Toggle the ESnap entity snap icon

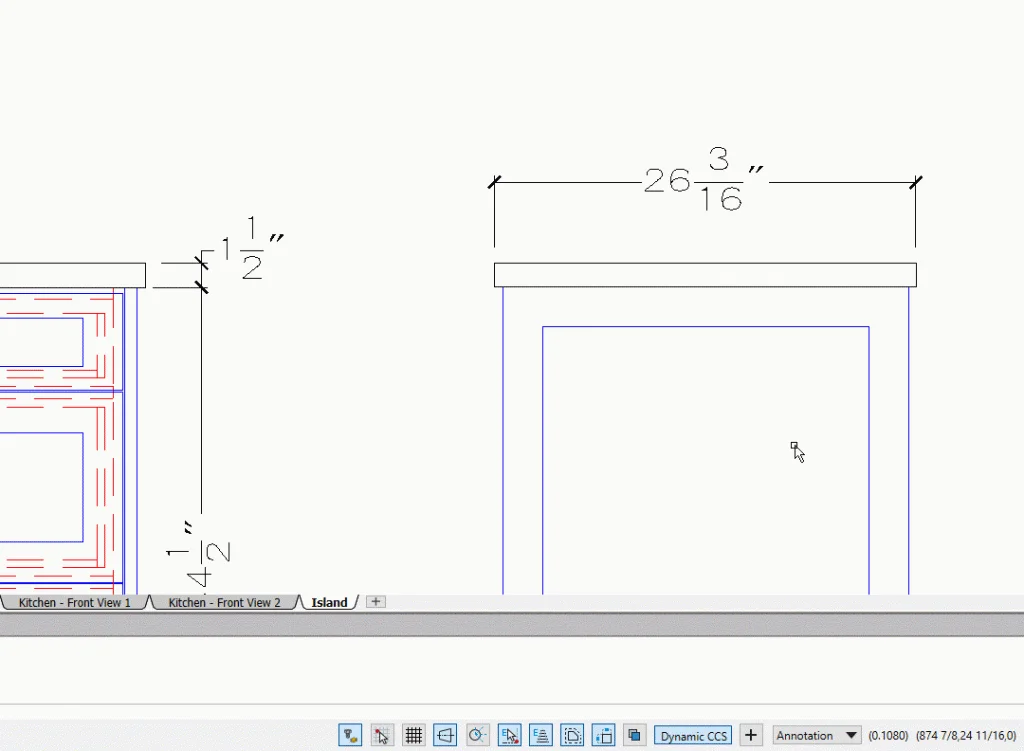coord(509,736)
